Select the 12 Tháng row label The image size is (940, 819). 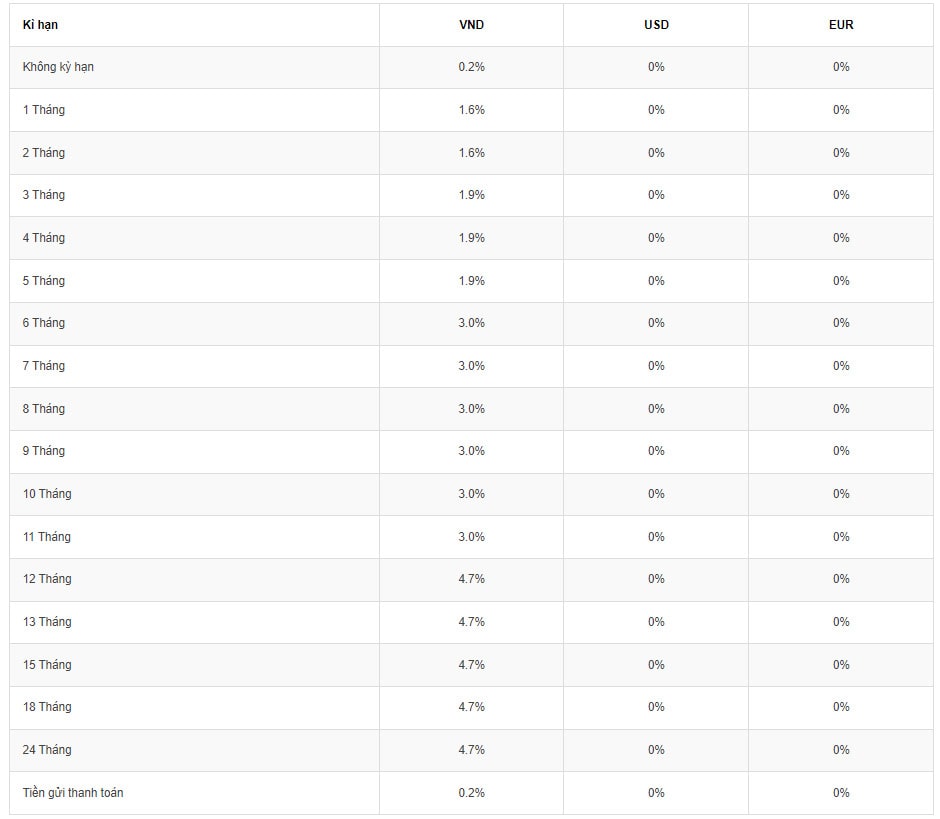coord(47,579)
